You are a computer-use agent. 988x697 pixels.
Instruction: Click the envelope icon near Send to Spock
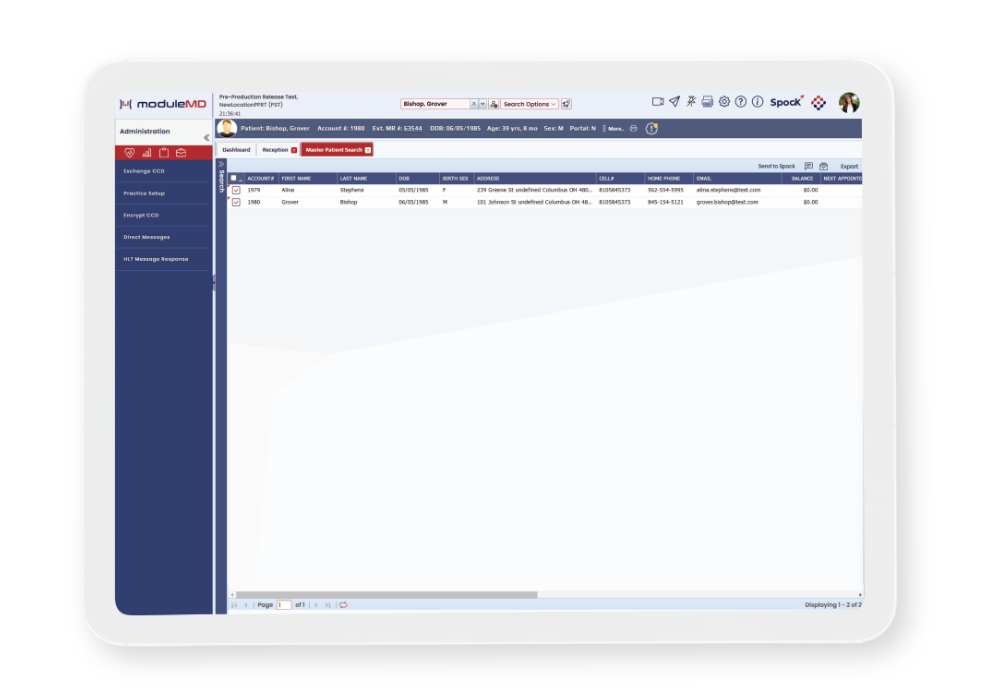[x=824, y=166]
